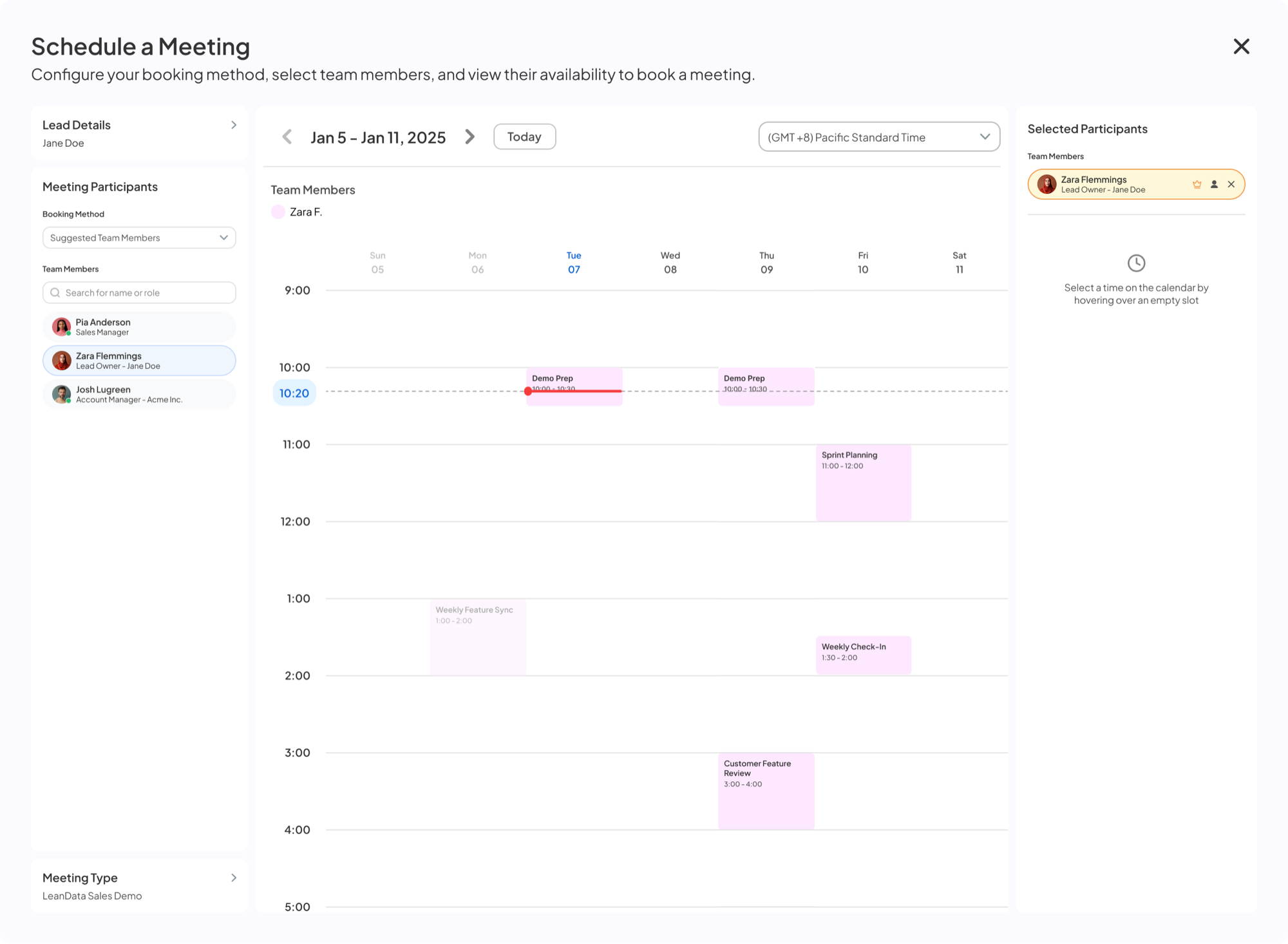Viewport: 1288px width, 944px height.
Task: Click the team member search field
Action: (139, 292)
